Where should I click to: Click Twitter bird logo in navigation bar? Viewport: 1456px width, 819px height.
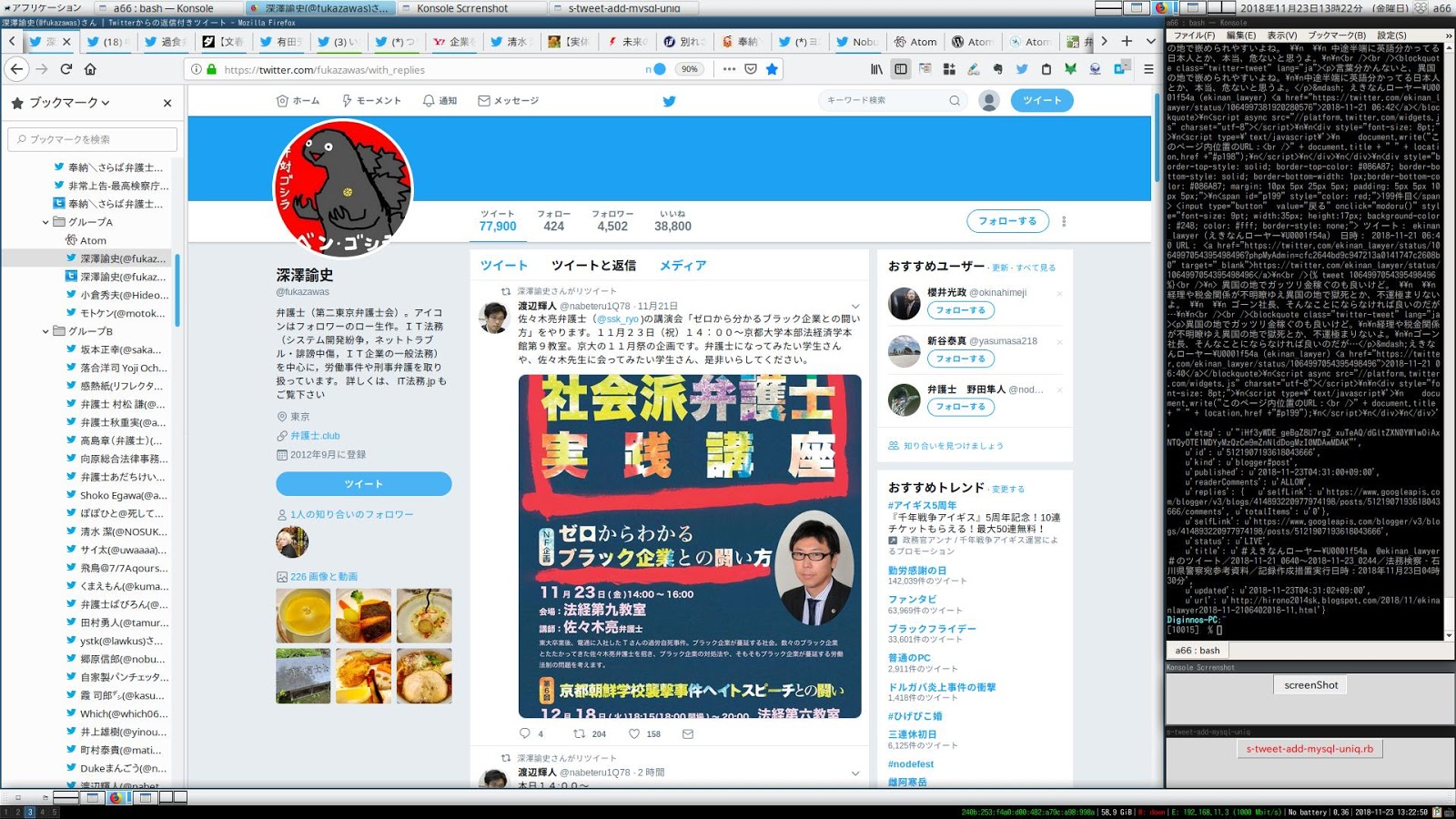pos(669,101)
